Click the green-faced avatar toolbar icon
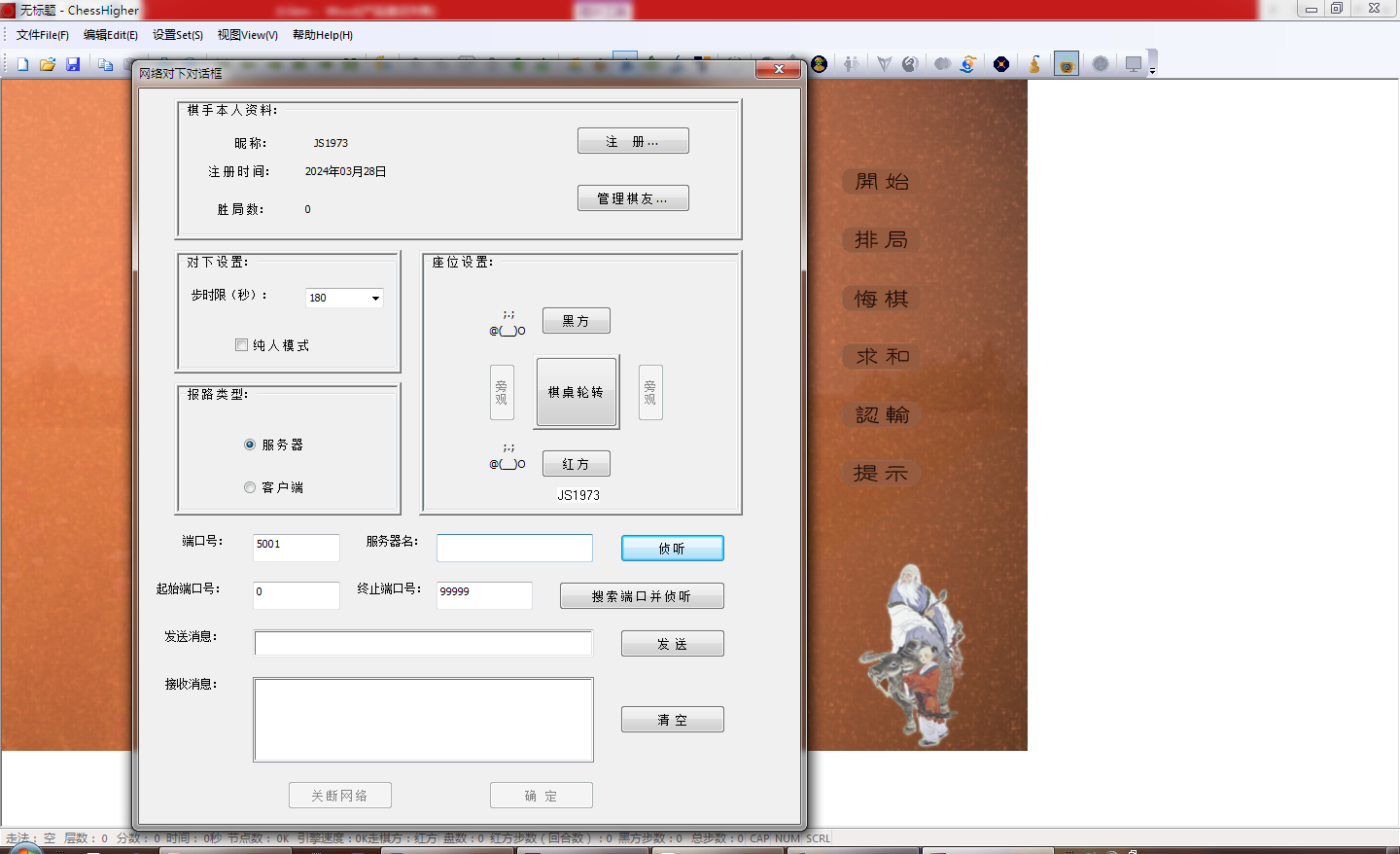1400x854 pixels. (x=820, y=64)
